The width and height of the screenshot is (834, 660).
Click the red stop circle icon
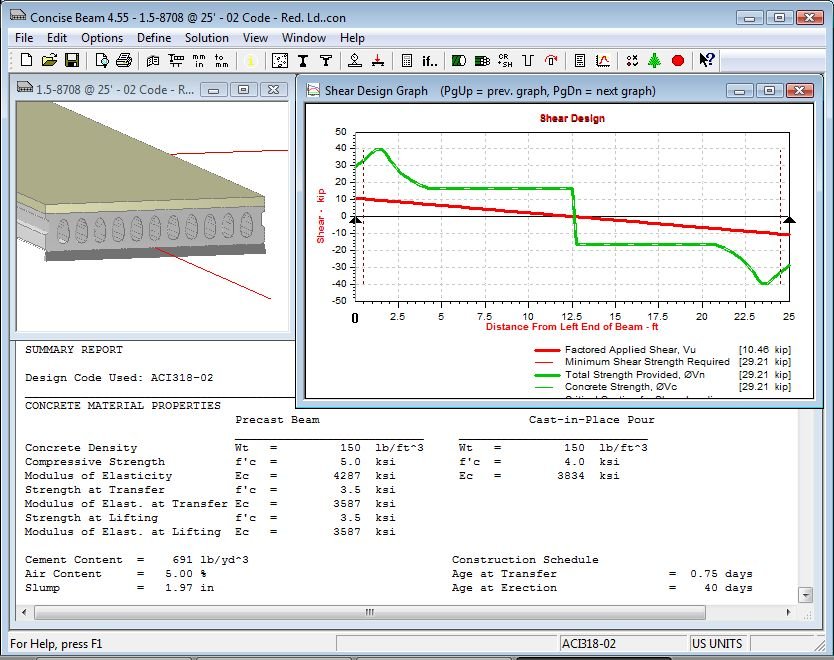[678, 60]
